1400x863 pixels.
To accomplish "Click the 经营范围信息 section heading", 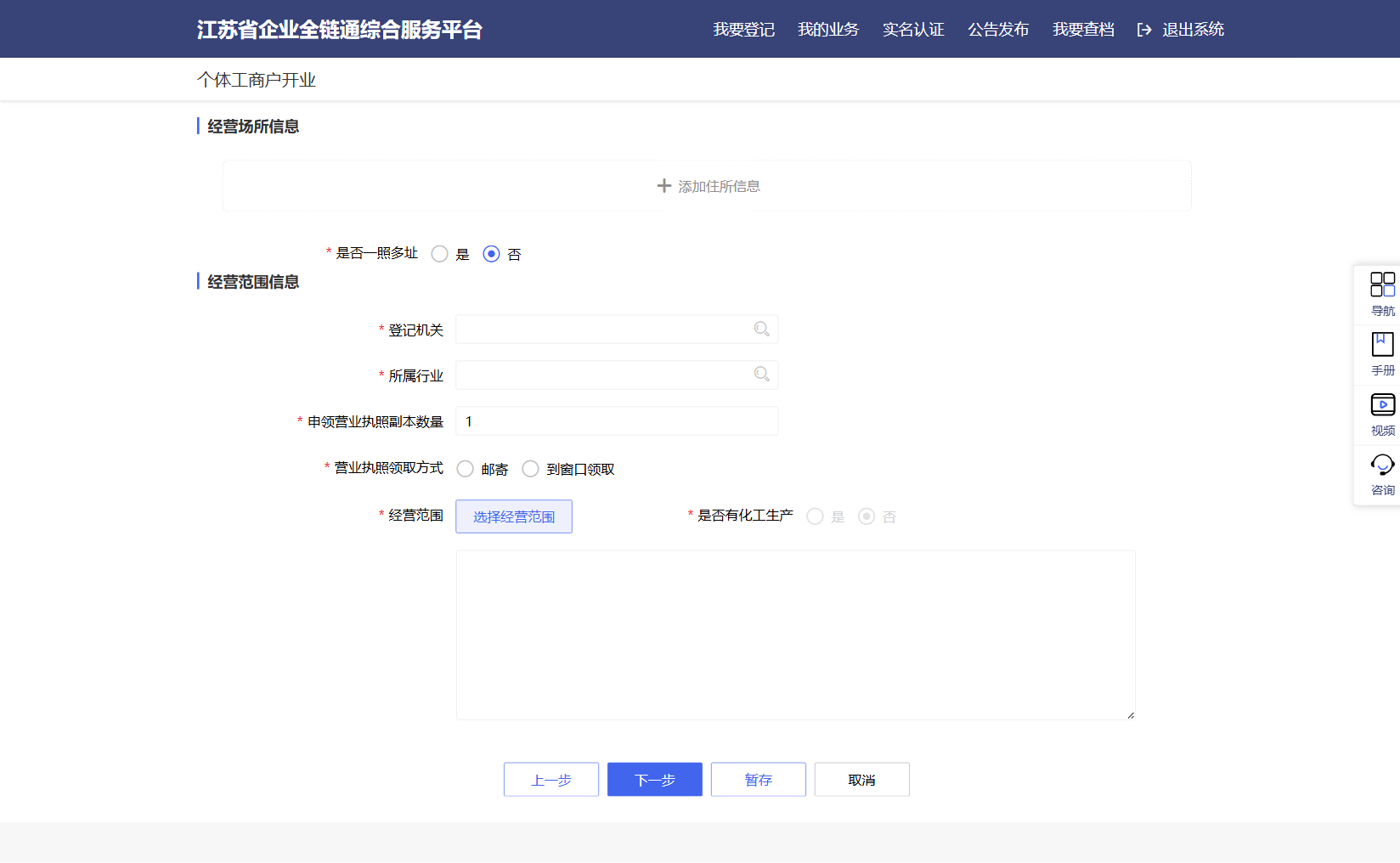I will (253, 282).
